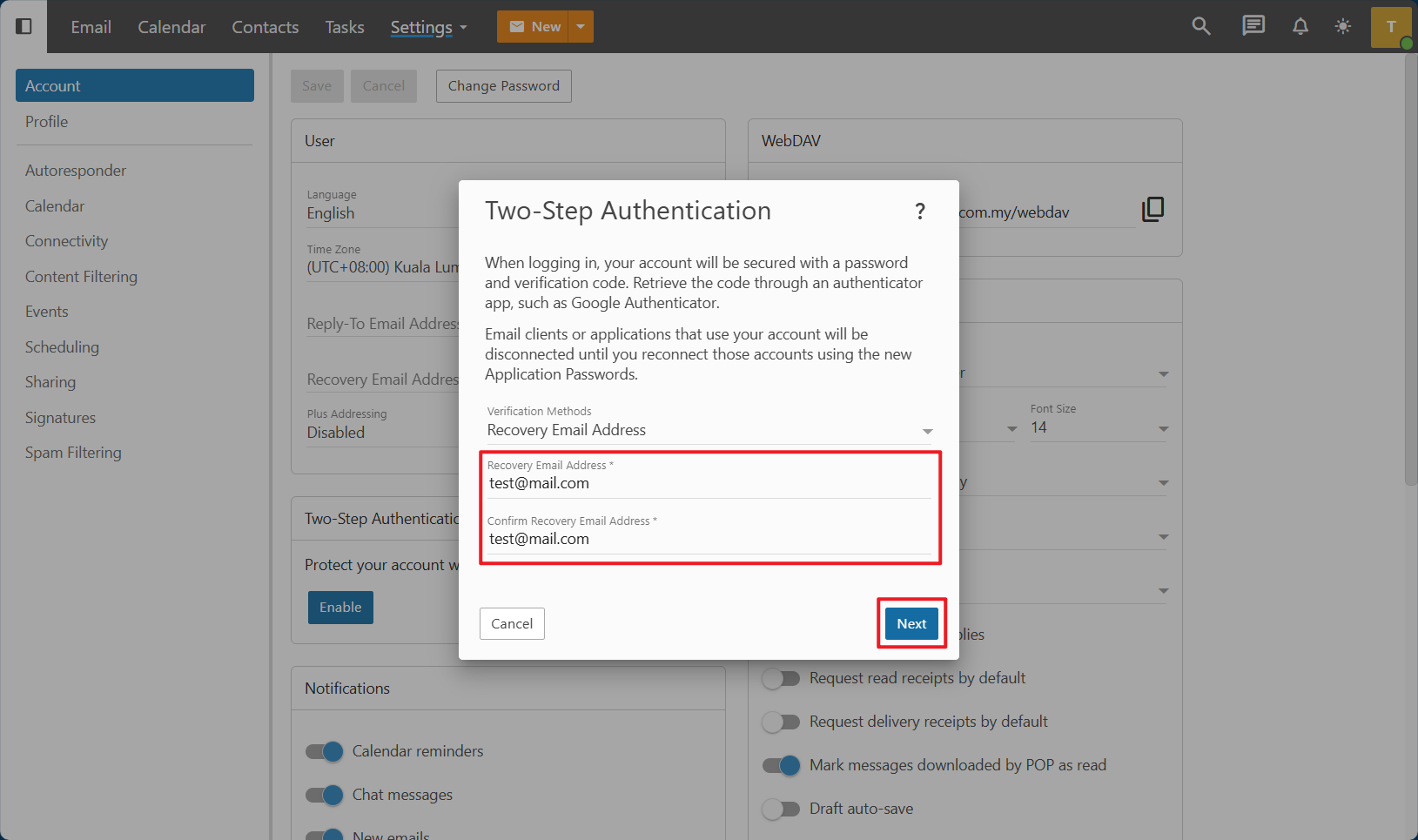This screenshot has height=840, width=1418.
Task: Toggle the light/dark theme sun icon
Action: (x=1343, y=26)
